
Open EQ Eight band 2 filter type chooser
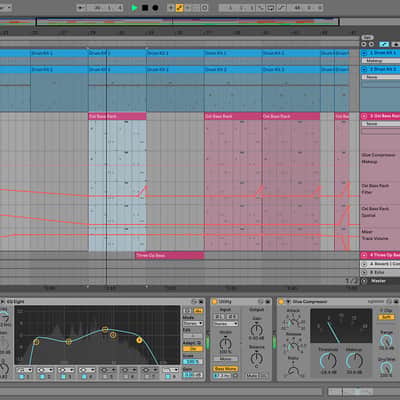point(45,370)
